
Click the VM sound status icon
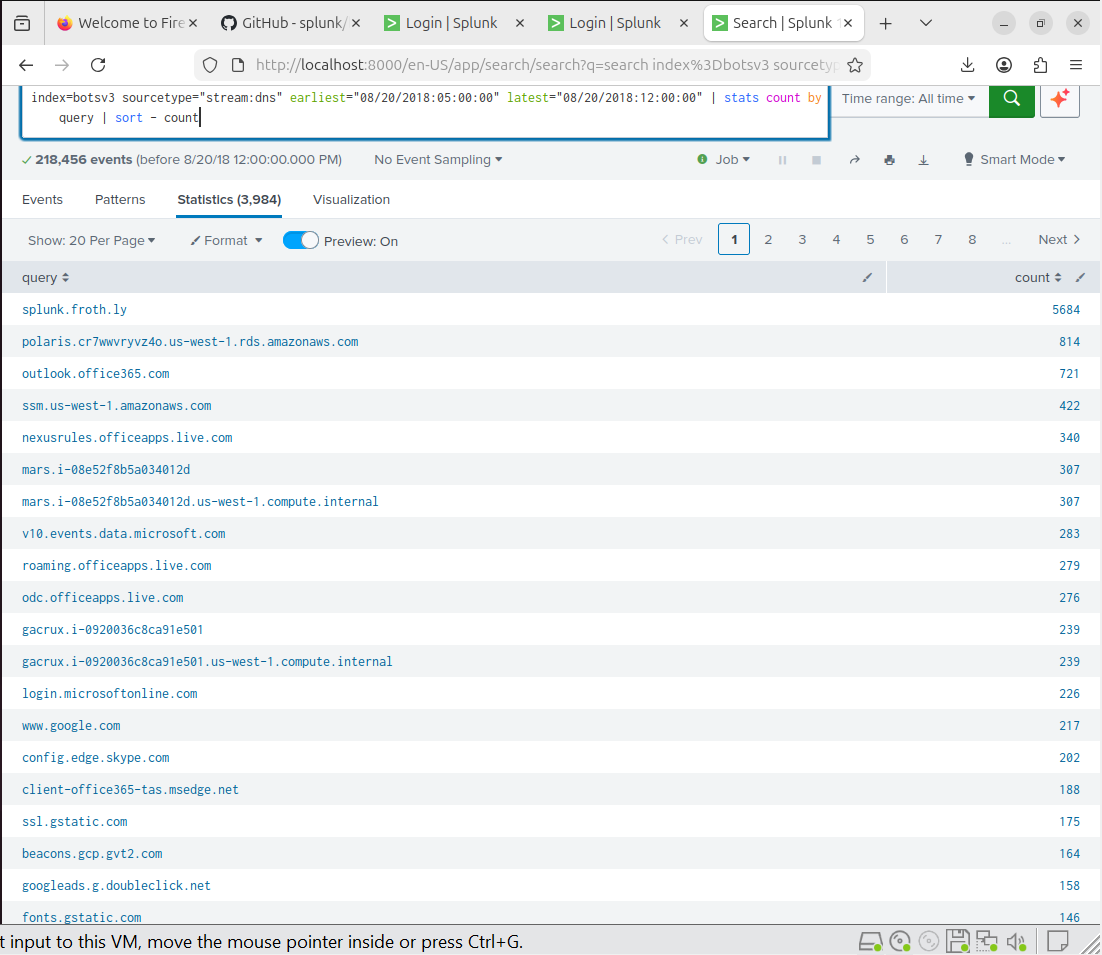pos(1017,941)
